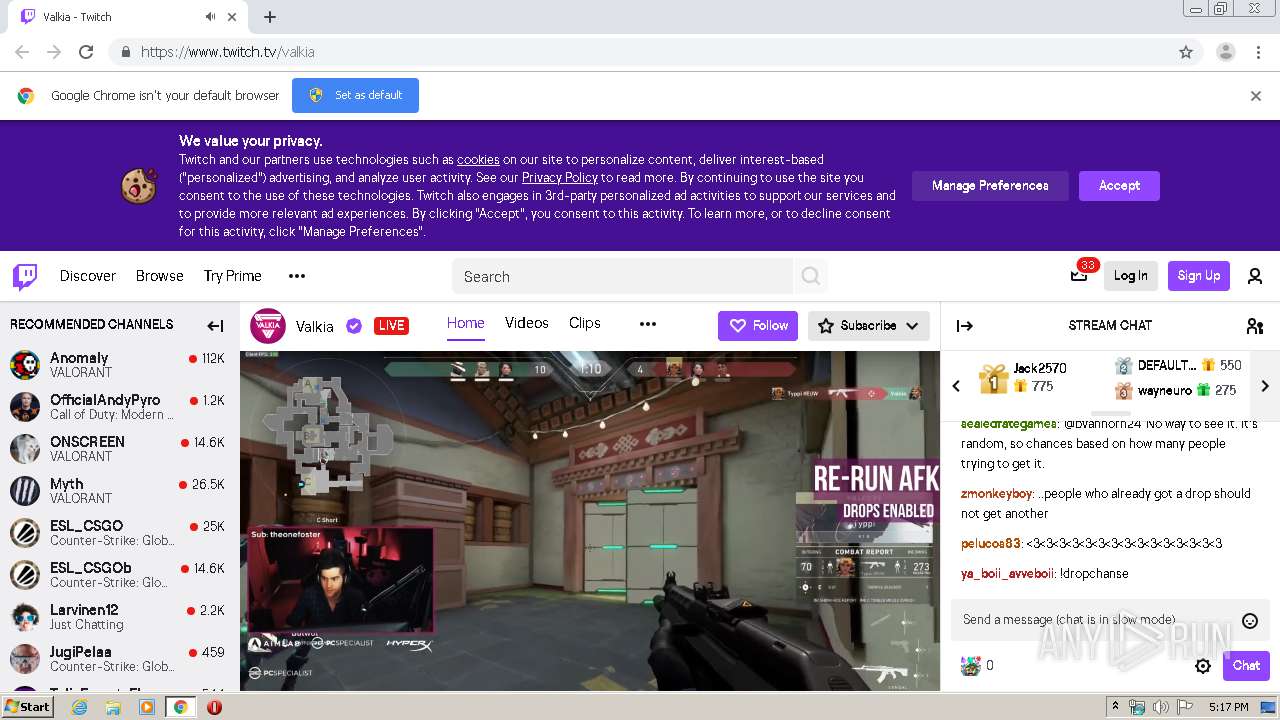Open the Prime loot notifications icon
This screenshot has width=1280, height=720.
coord(1079,276)
